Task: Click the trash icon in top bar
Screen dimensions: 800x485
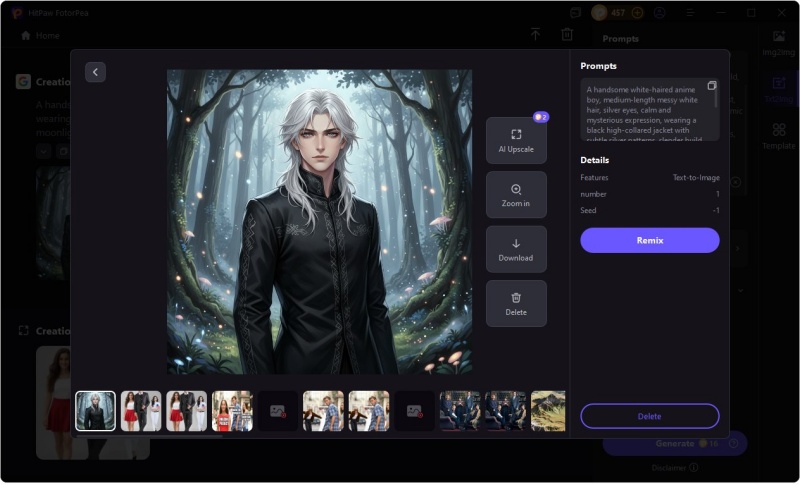Action: (x=567, y=34)
